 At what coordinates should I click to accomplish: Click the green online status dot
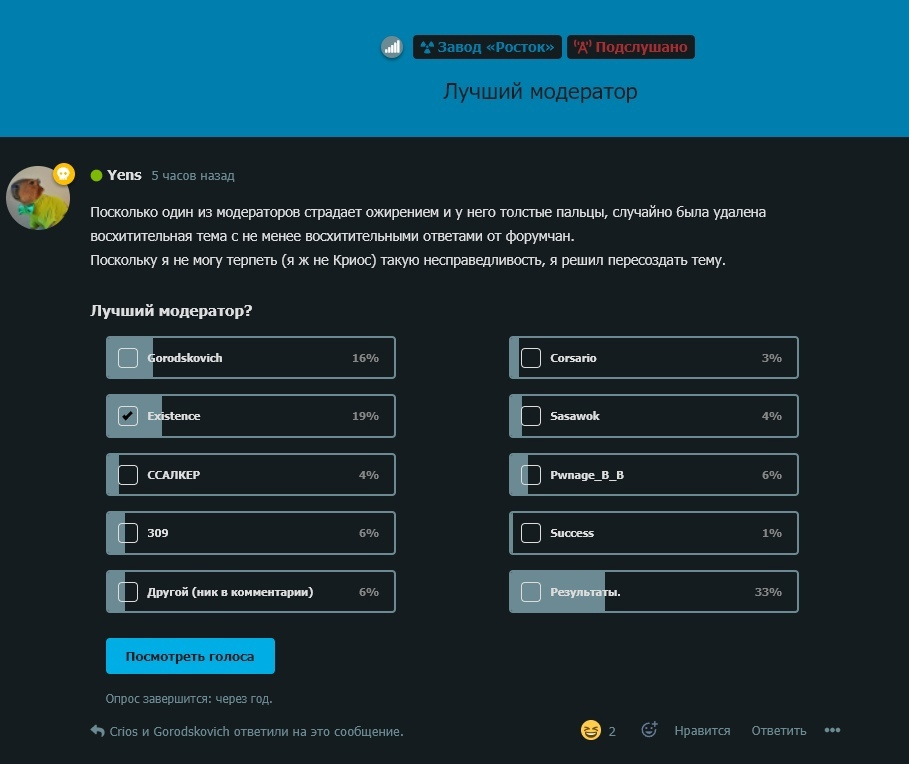[97, 176]
